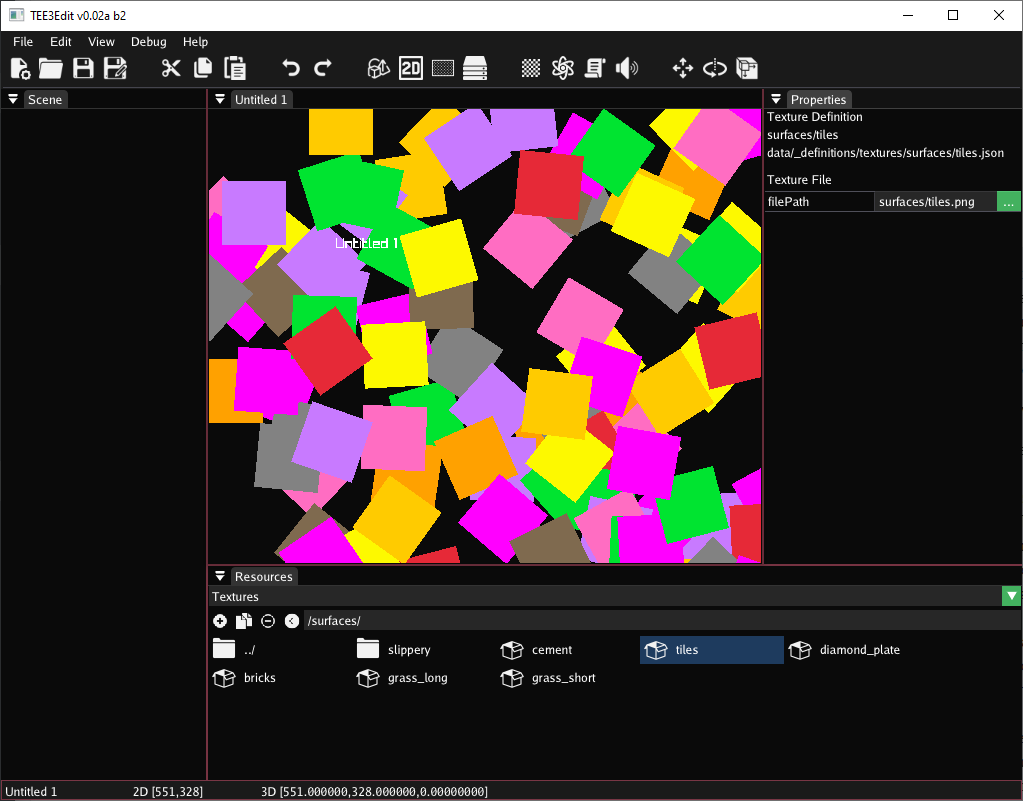
Task: Toggle the physics simulation icon
Action: coord(562,68)
